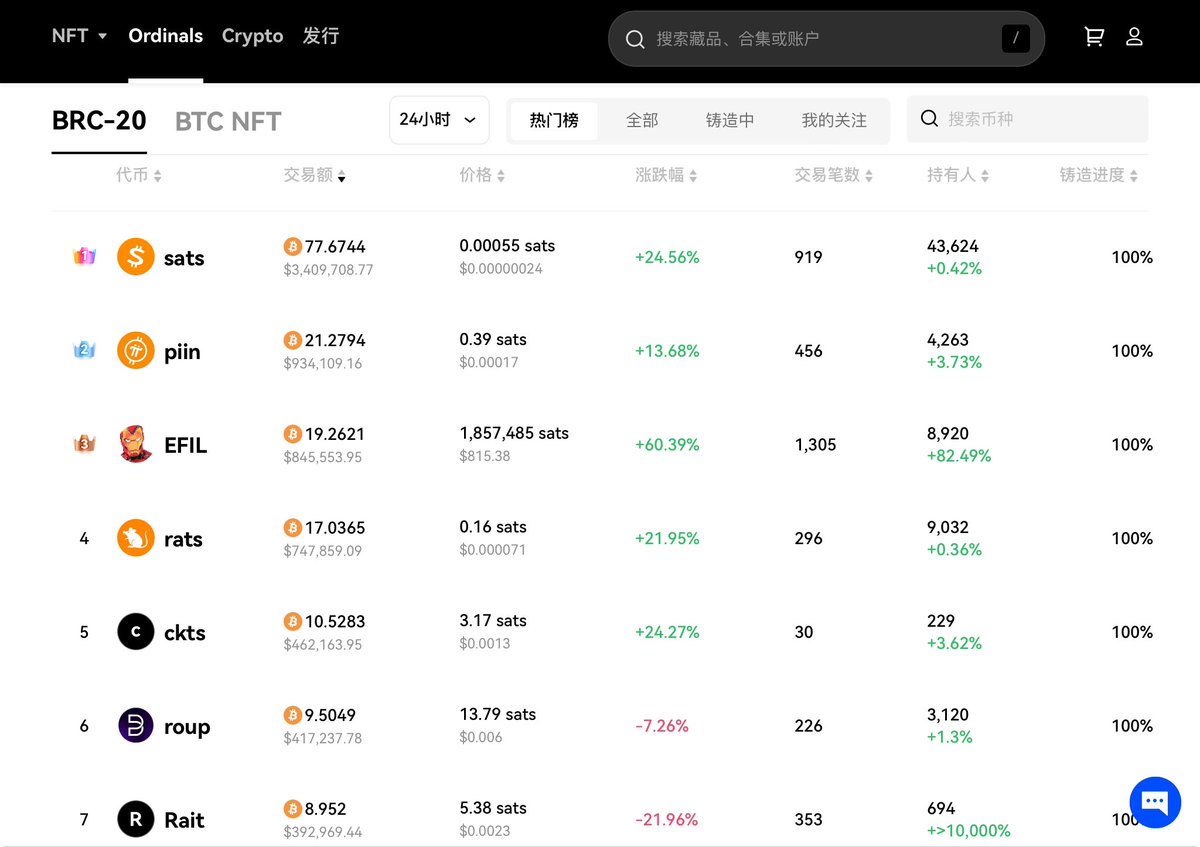This screenshot has height=847, width=1200.
Task: Sort by 交易额 column
Action: click(x=314, y=175)
